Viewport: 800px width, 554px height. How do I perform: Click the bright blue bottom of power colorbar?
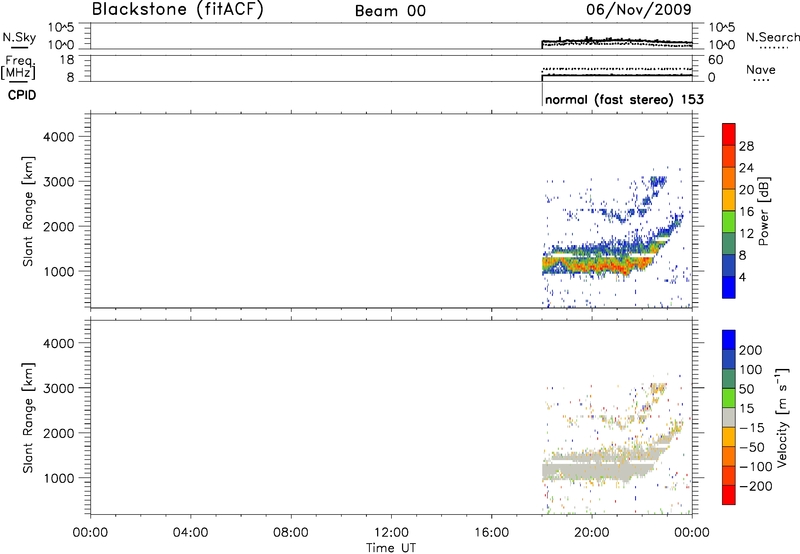(729, 287)
